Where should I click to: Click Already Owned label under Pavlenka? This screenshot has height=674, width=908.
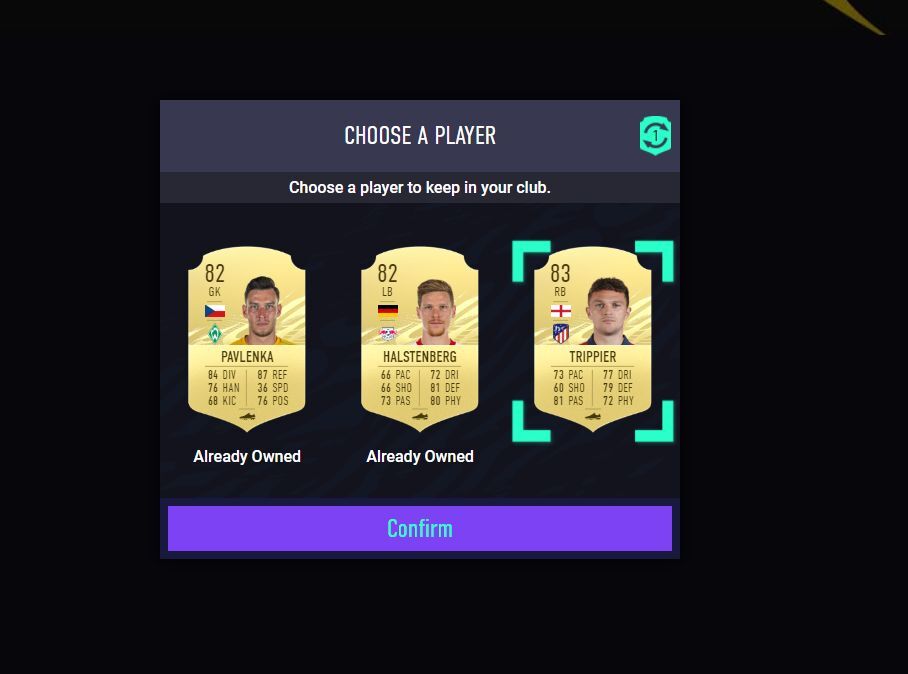tap(247, 456)
